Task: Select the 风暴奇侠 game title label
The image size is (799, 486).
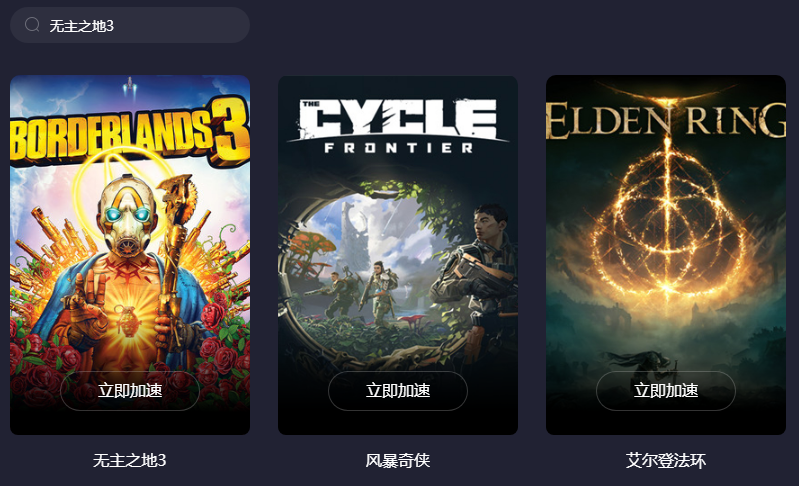Action: point(398,461)
